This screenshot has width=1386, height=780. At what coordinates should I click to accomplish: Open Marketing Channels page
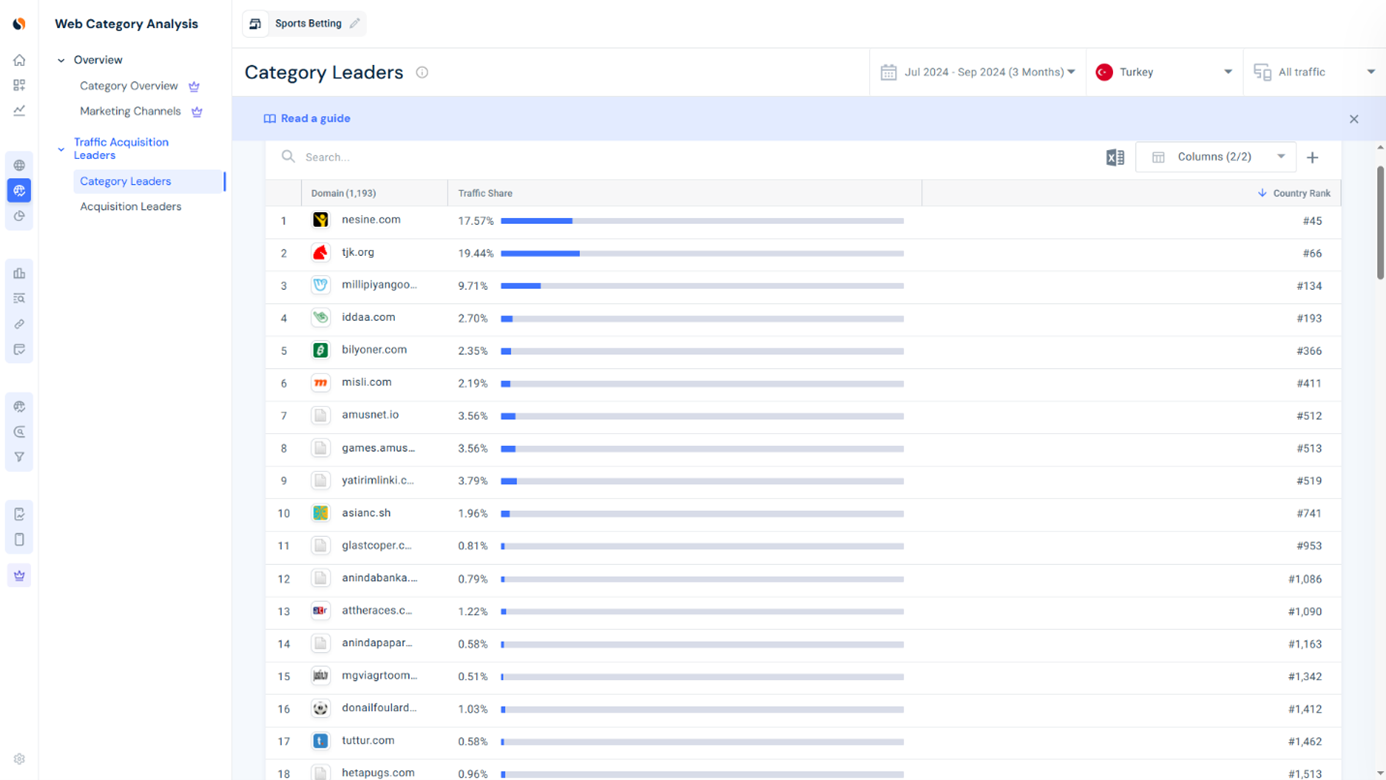(x=130, y=111)
